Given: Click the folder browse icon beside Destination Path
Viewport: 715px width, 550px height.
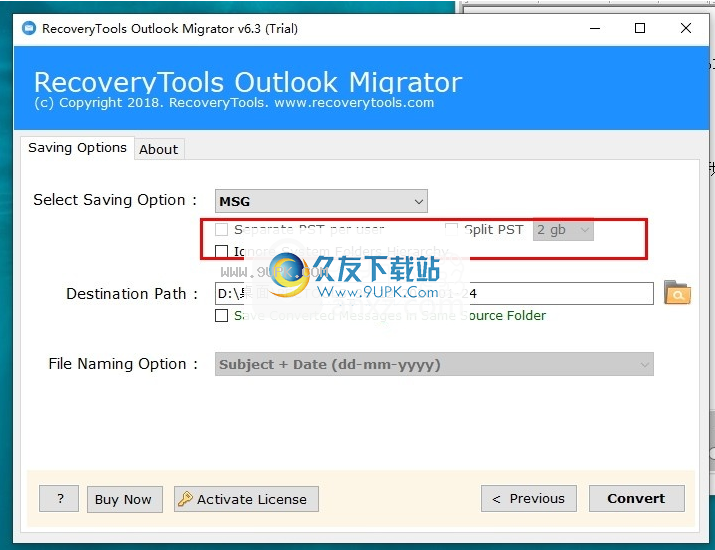Looking at the screenshot, I should click(677, 292).
